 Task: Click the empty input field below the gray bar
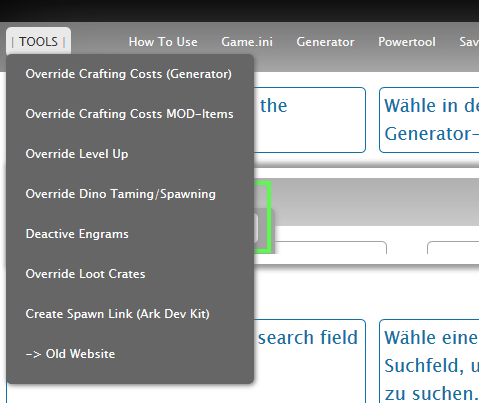(331, 247)
